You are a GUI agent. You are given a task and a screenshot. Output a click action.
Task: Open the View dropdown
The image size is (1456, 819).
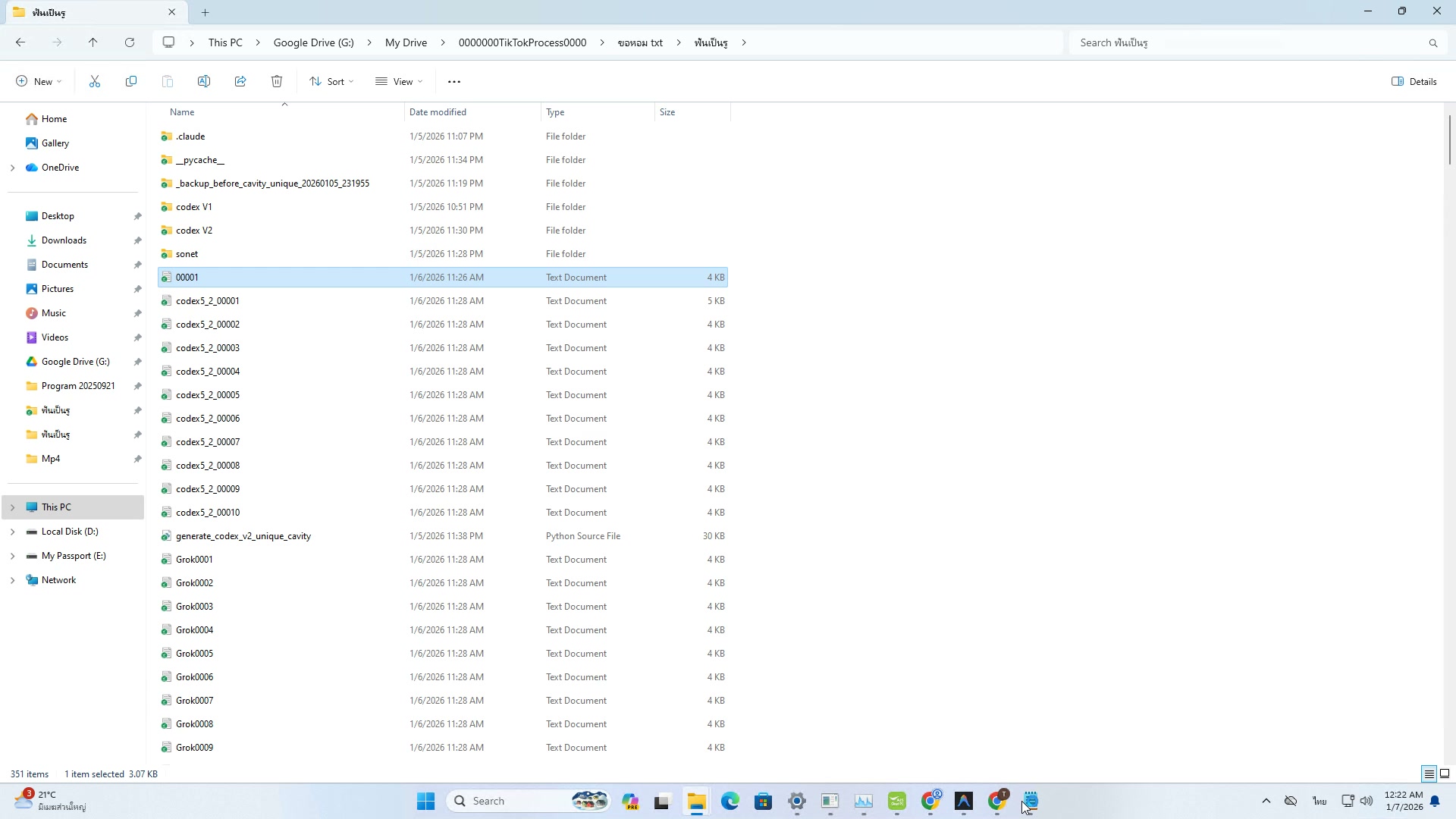(399, 81)
